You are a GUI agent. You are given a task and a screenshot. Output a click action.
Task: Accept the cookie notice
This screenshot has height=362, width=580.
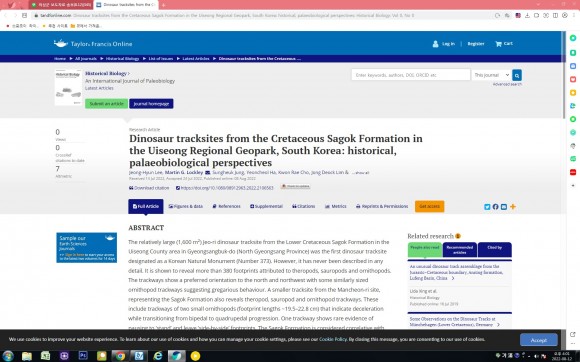(x=539, y=340)
